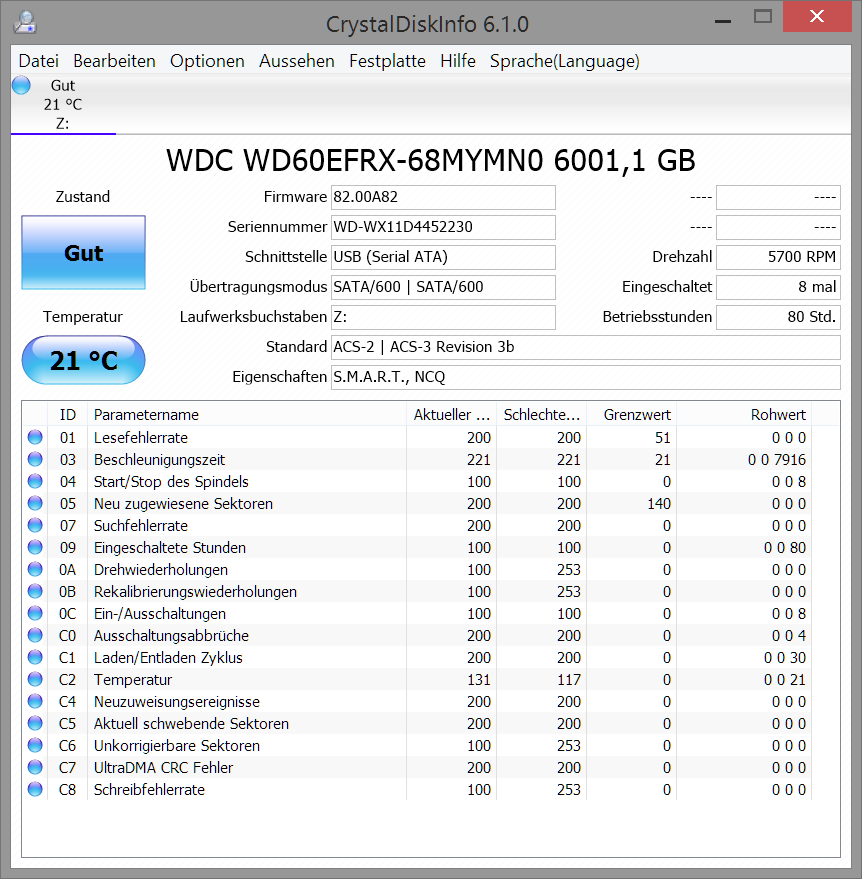Click status orb of Rekalibrierungswiederholungen row
Image resolution: width=862 pixels, height=879 pixels.
click(x=35, y=591)
